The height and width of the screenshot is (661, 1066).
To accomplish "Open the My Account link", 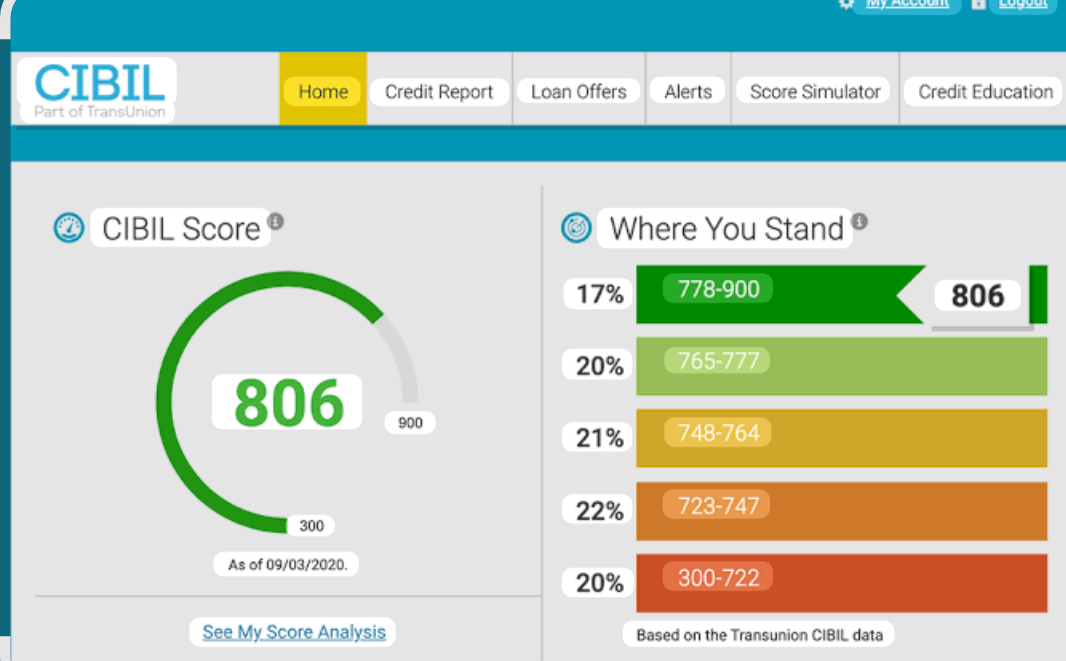I will [907, 4].
